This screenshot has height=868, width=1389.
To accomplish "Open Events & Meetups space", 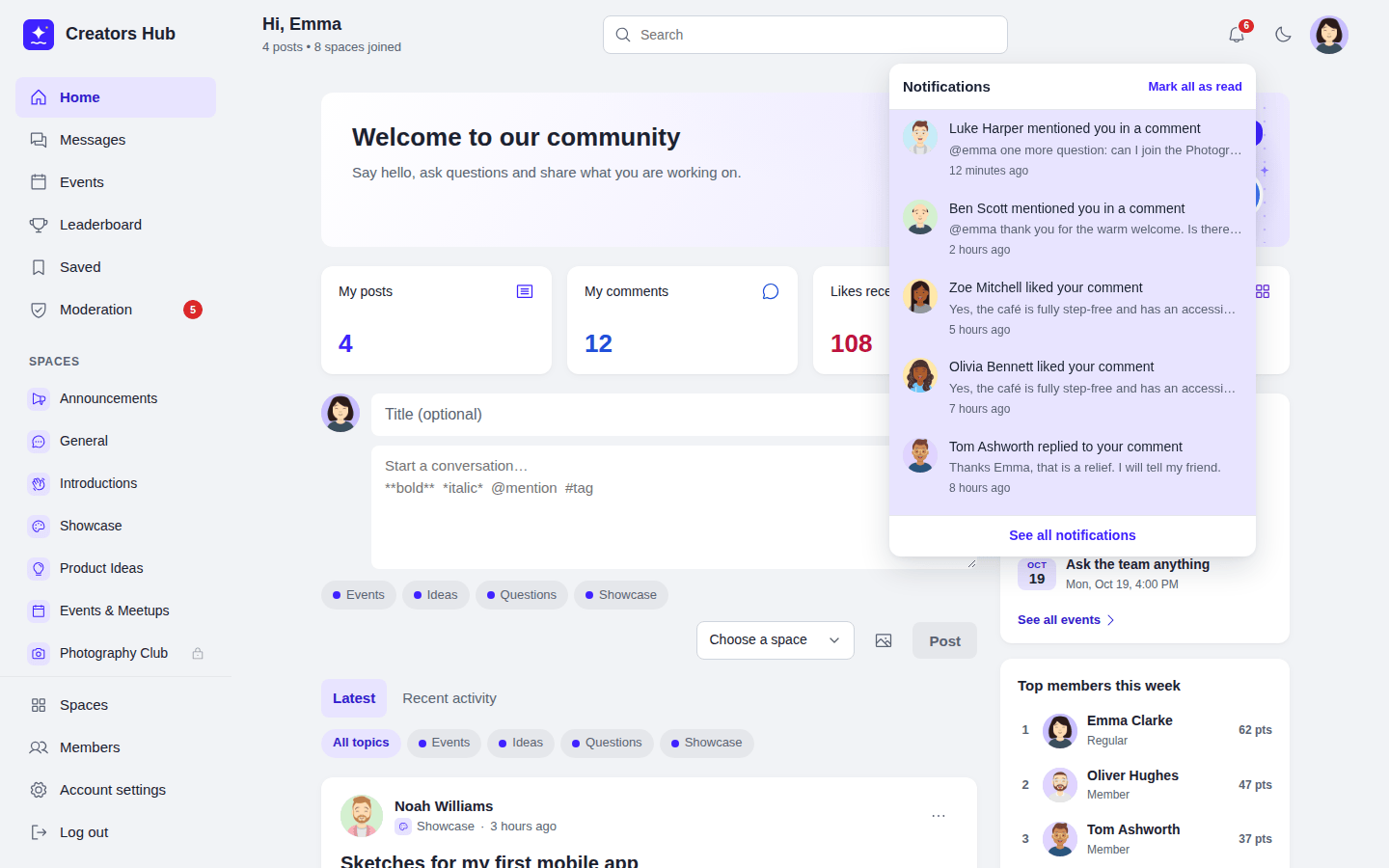I will (116, 610).
